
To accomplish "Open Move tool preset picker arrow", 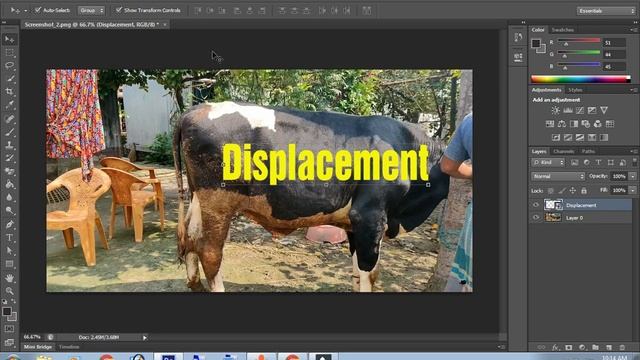I will coord(25,10).
